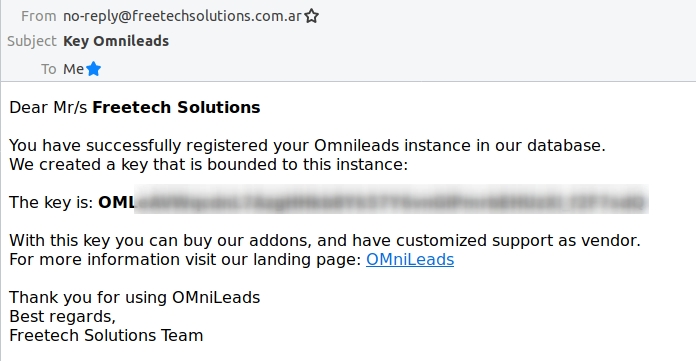
Task: Click the buy our addons sentence
Action: [325, 241]
